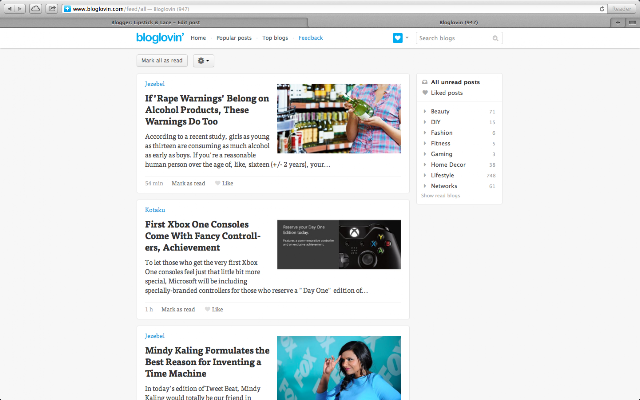Open Jezebel link above Mindy Kaling post

tap(155, 336)
